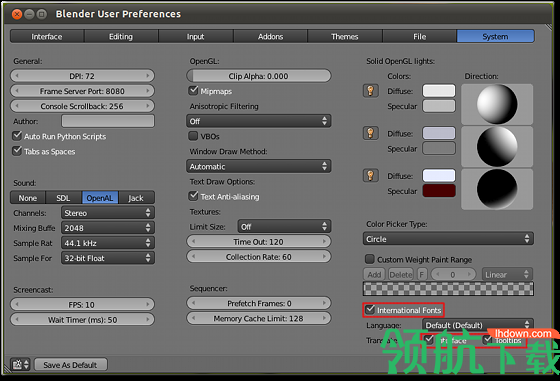Viewport: 560px width, 381px height.
Task: Select Jack sound device
Action: (x=136, y=198)
